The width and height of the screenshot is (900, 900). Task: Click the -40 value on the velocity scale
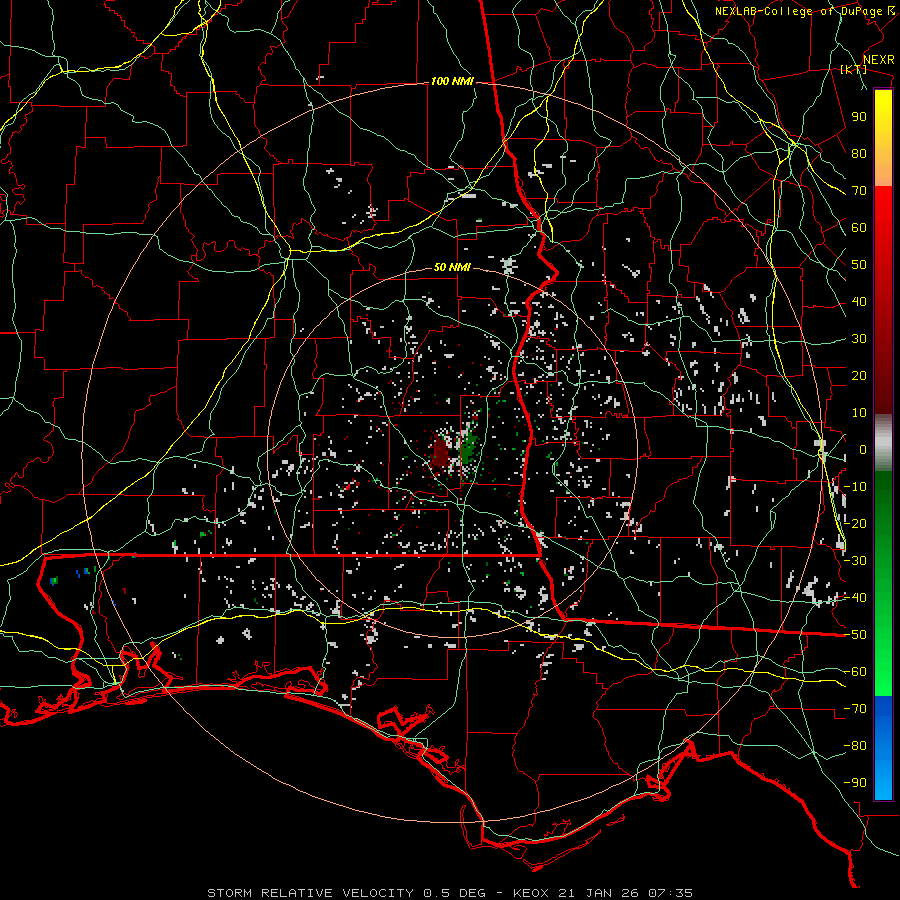point(855,598)
